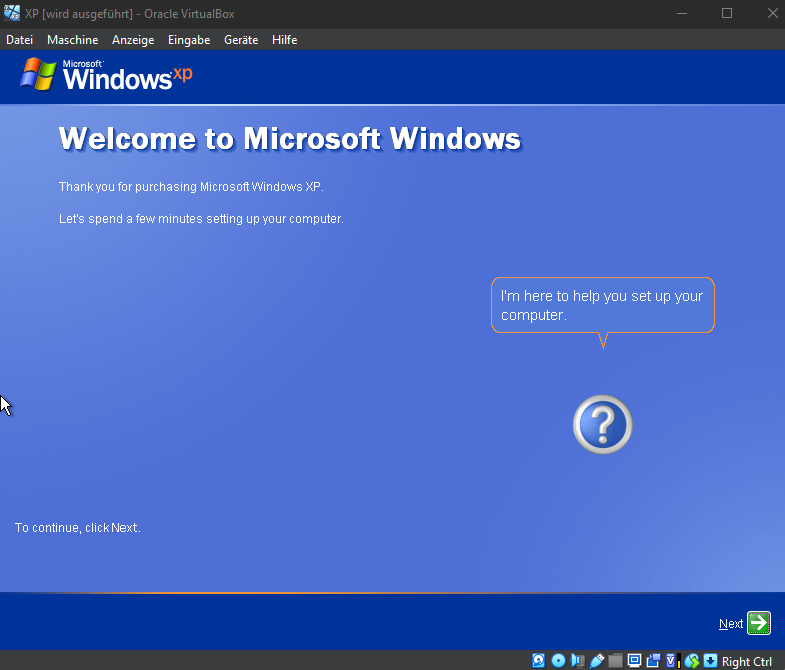Image resolution: width=785 pixels, height=670 pixels.
Task: Click the green Next arrow button
Action: click(758, 623)
